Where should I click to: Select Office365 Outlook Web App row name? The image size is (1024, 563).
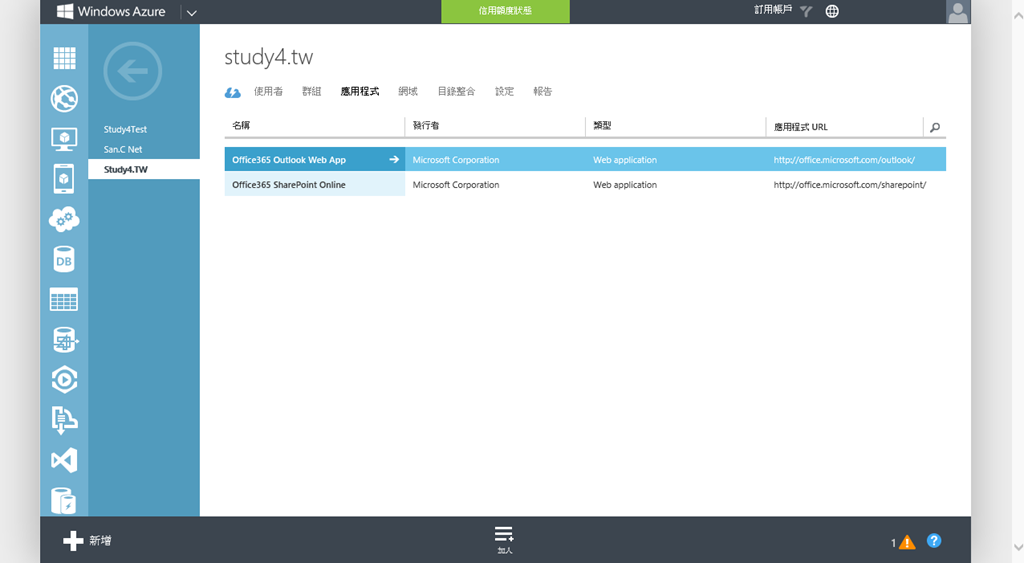click(289, 160)
